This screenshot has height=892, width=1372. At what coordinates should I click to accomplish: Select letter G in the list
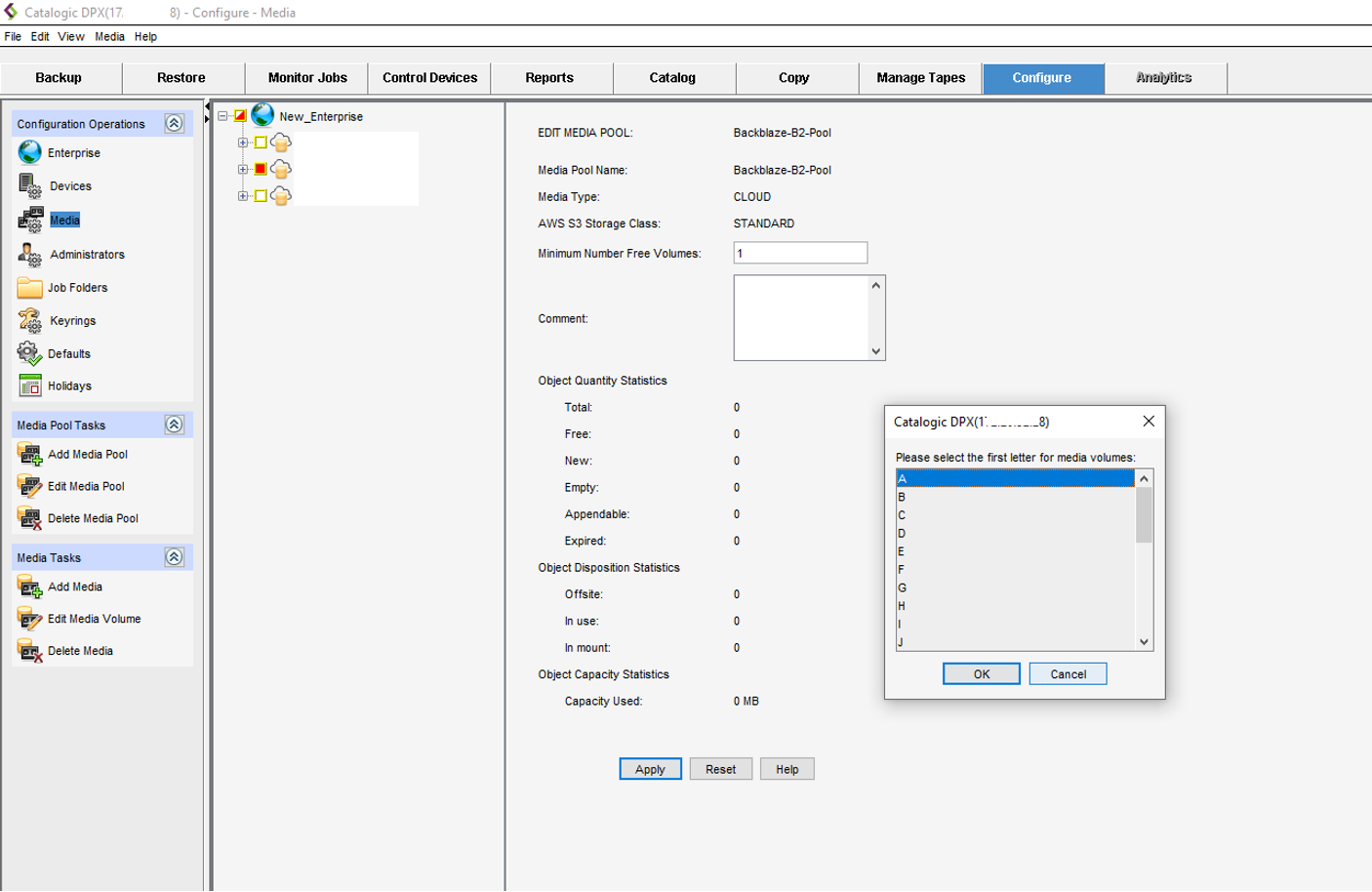[1015, 588]
